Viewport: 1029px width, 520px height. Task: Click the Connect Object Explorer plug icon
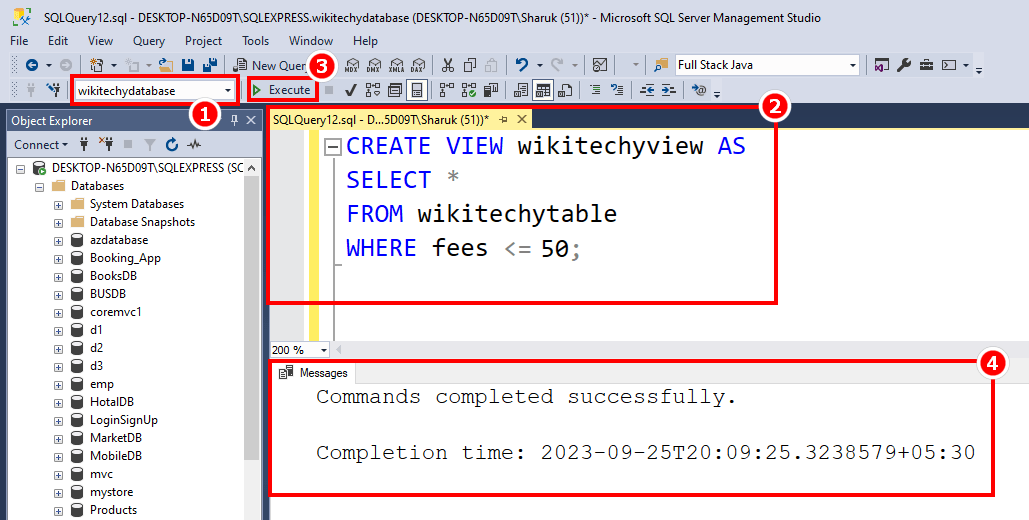[x=84, y=144]
